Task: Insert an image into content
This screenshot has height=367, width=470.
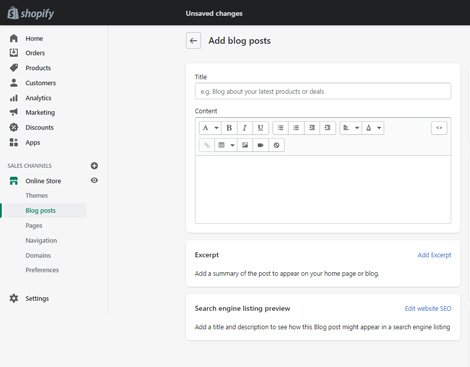Action: click(245, 145)
